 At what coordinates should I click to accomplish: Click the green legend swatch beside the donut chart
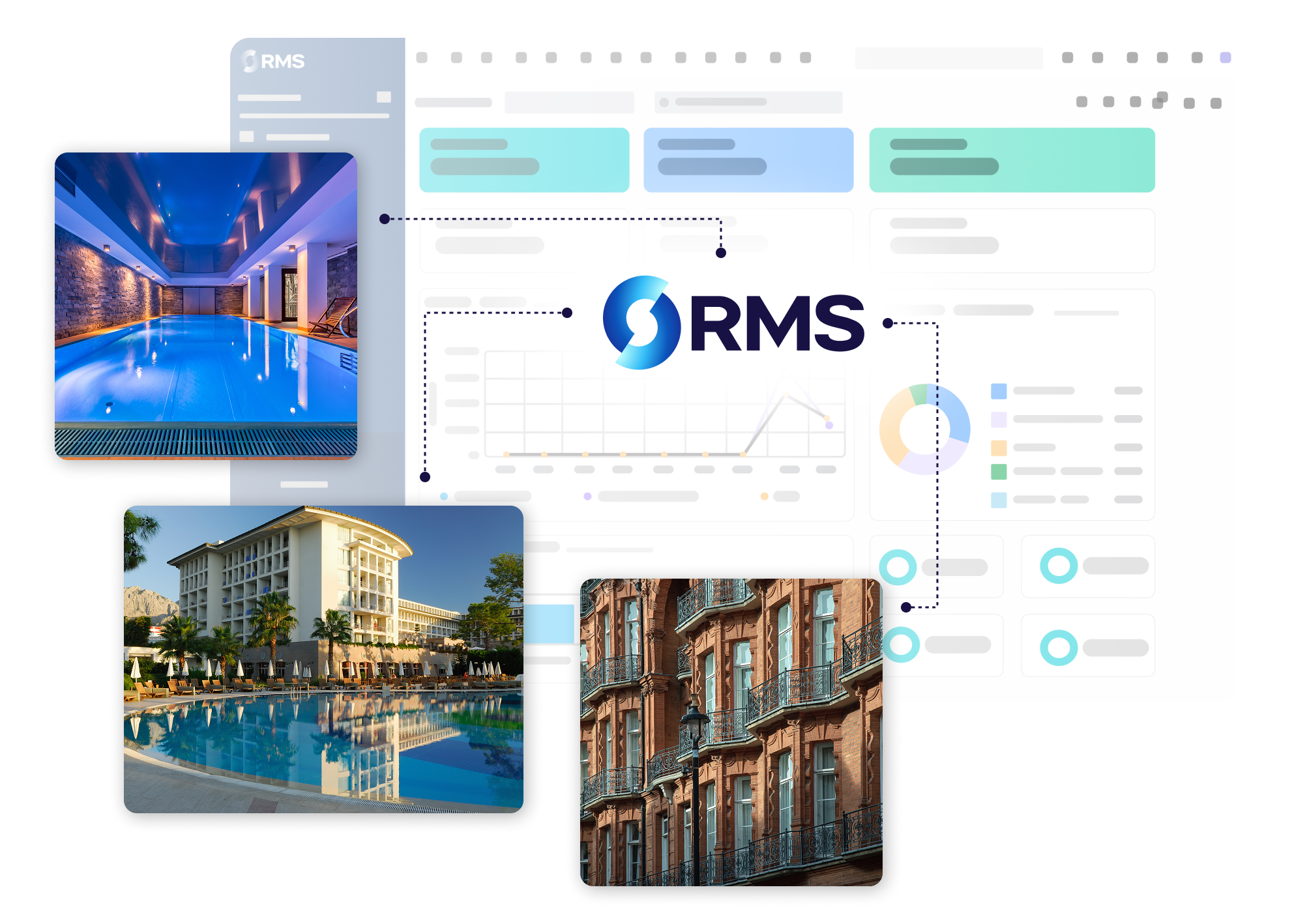click(x=999, y=471)
